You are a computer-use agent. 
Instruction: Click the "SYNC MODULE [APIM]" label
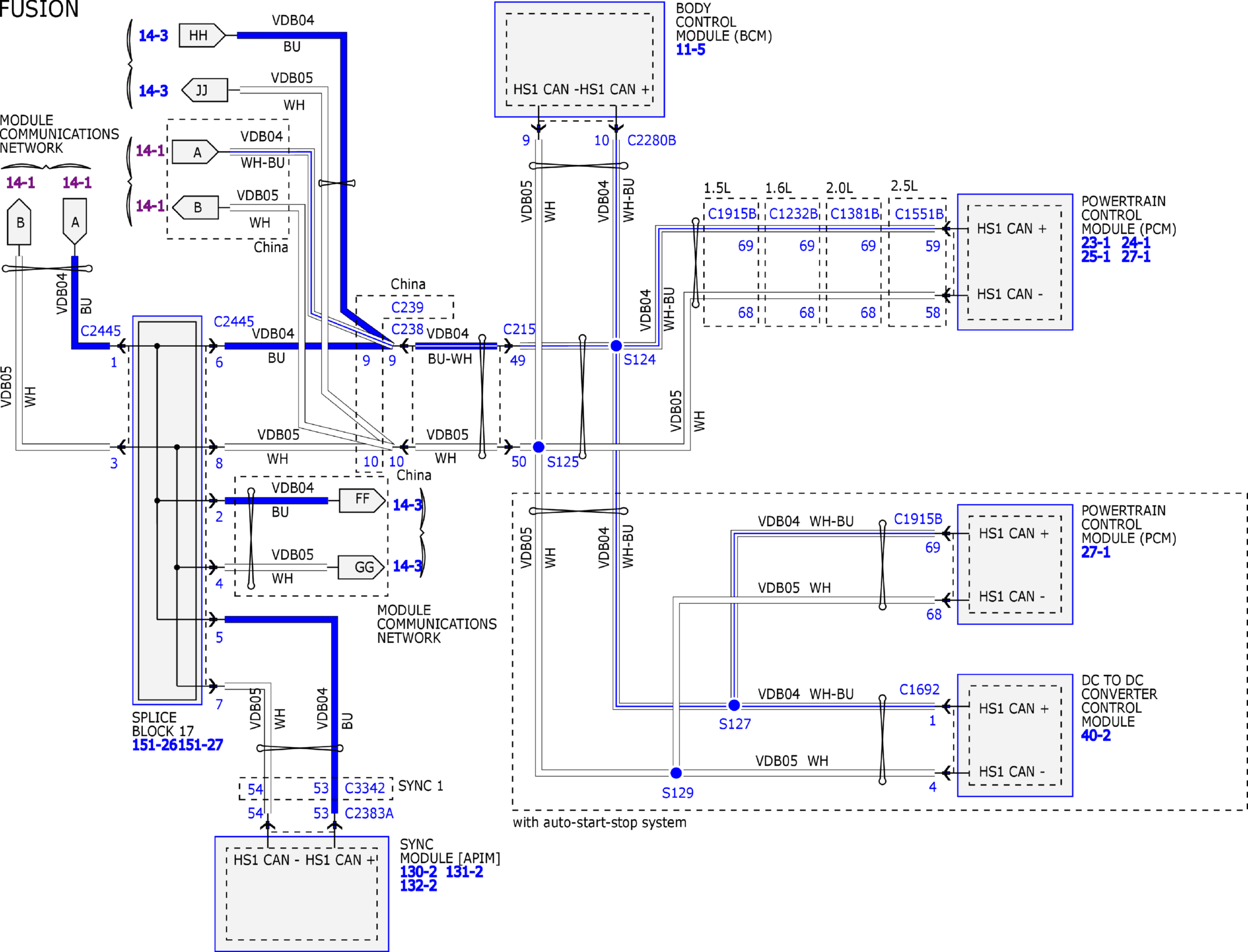point(450,851)
